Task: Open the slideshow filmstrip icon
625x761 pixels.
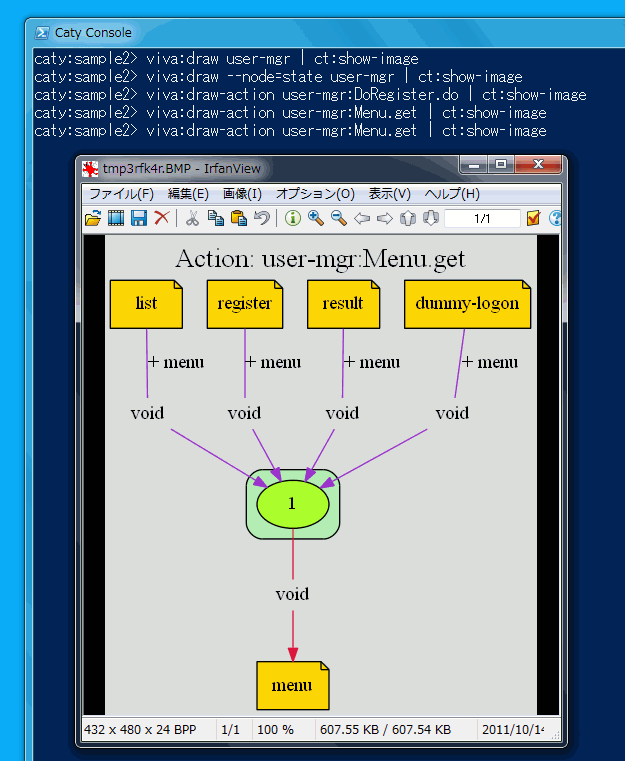Action: 116,218
